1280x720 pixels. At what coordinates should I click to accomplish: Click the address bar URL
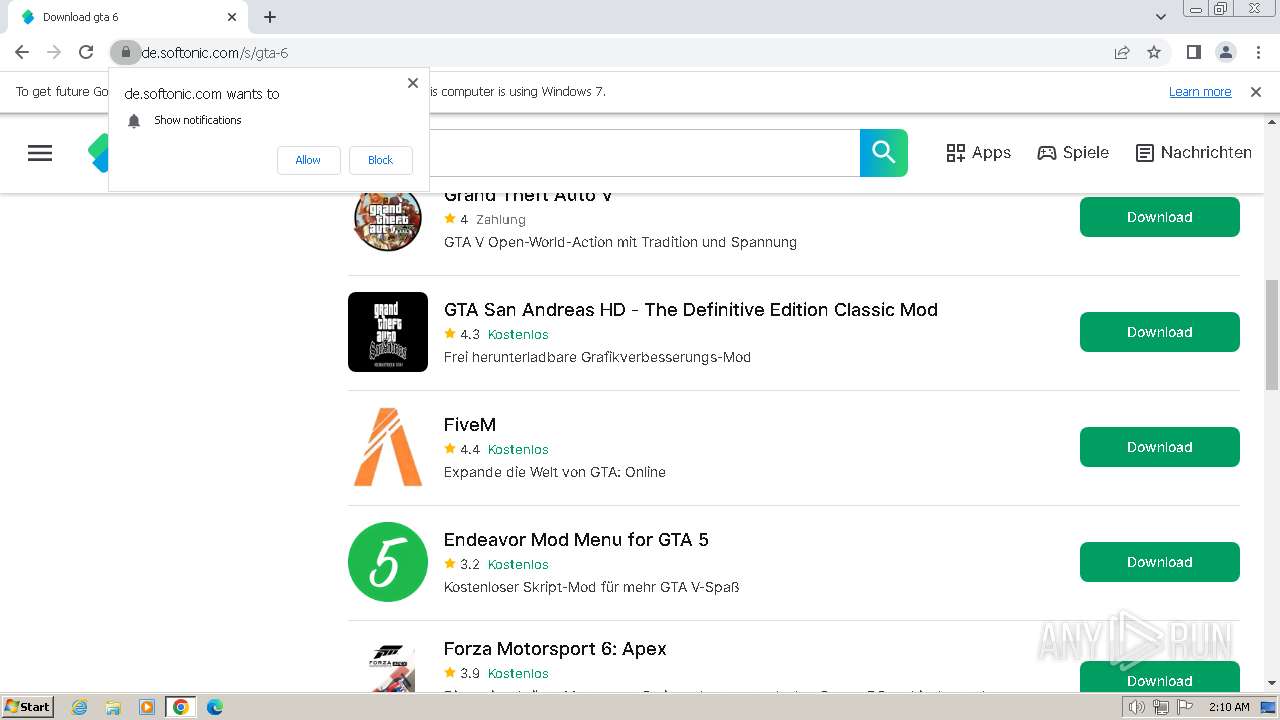[215, 53]
